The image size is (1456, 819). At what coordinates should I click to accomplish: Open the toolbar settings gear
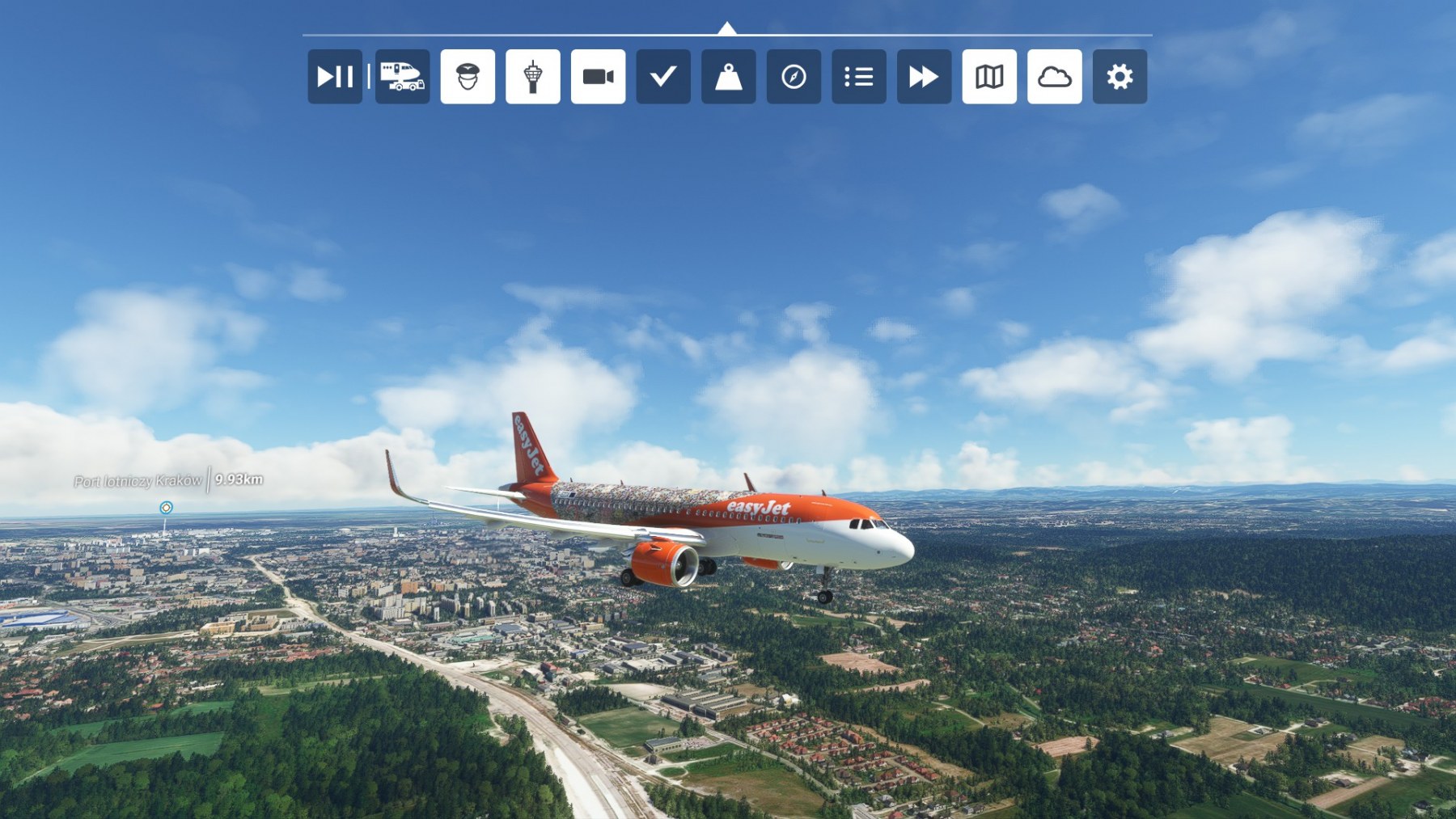1120,77
